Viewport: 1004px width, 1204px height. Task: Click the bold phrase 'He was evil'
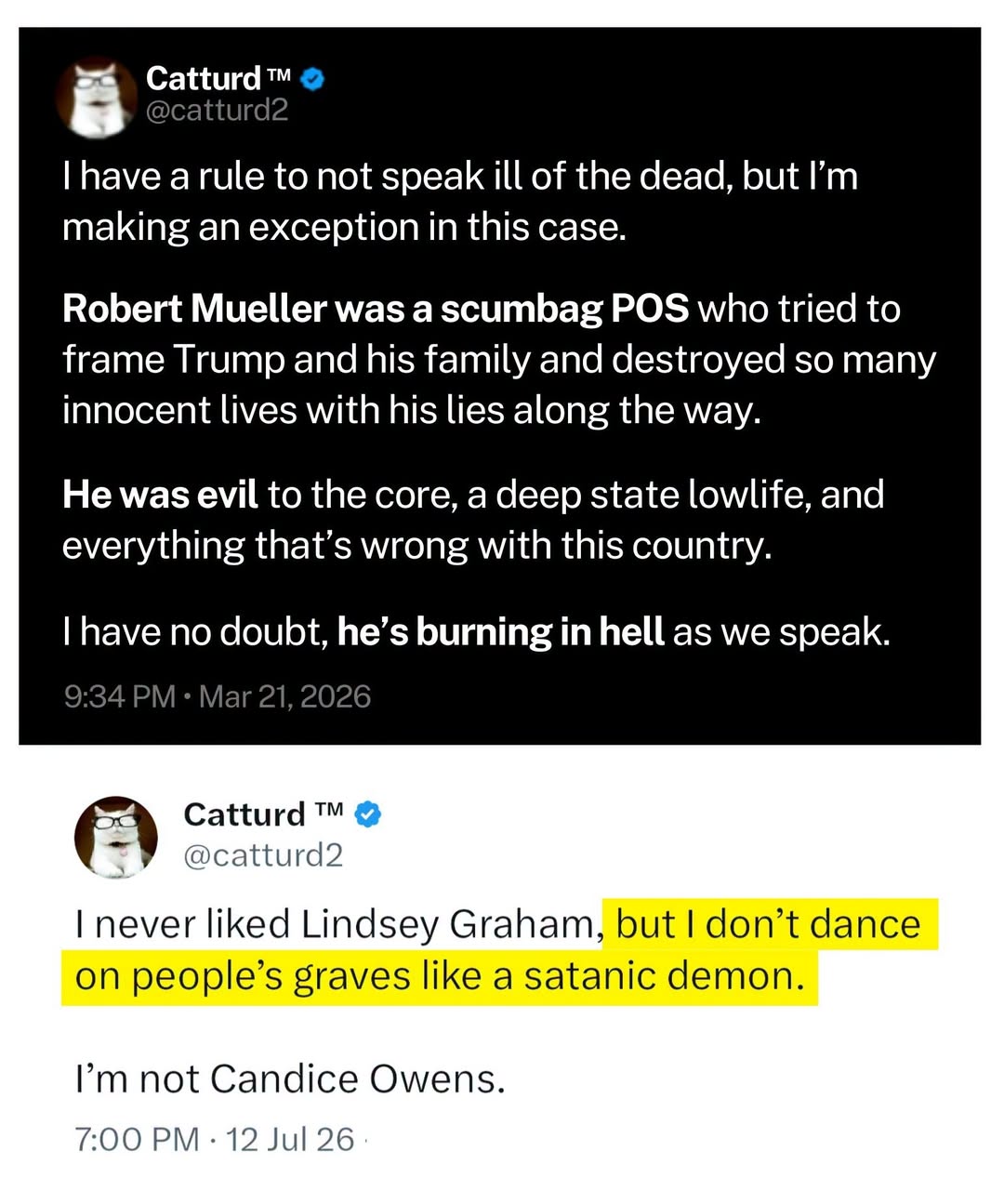click(160, 494)
